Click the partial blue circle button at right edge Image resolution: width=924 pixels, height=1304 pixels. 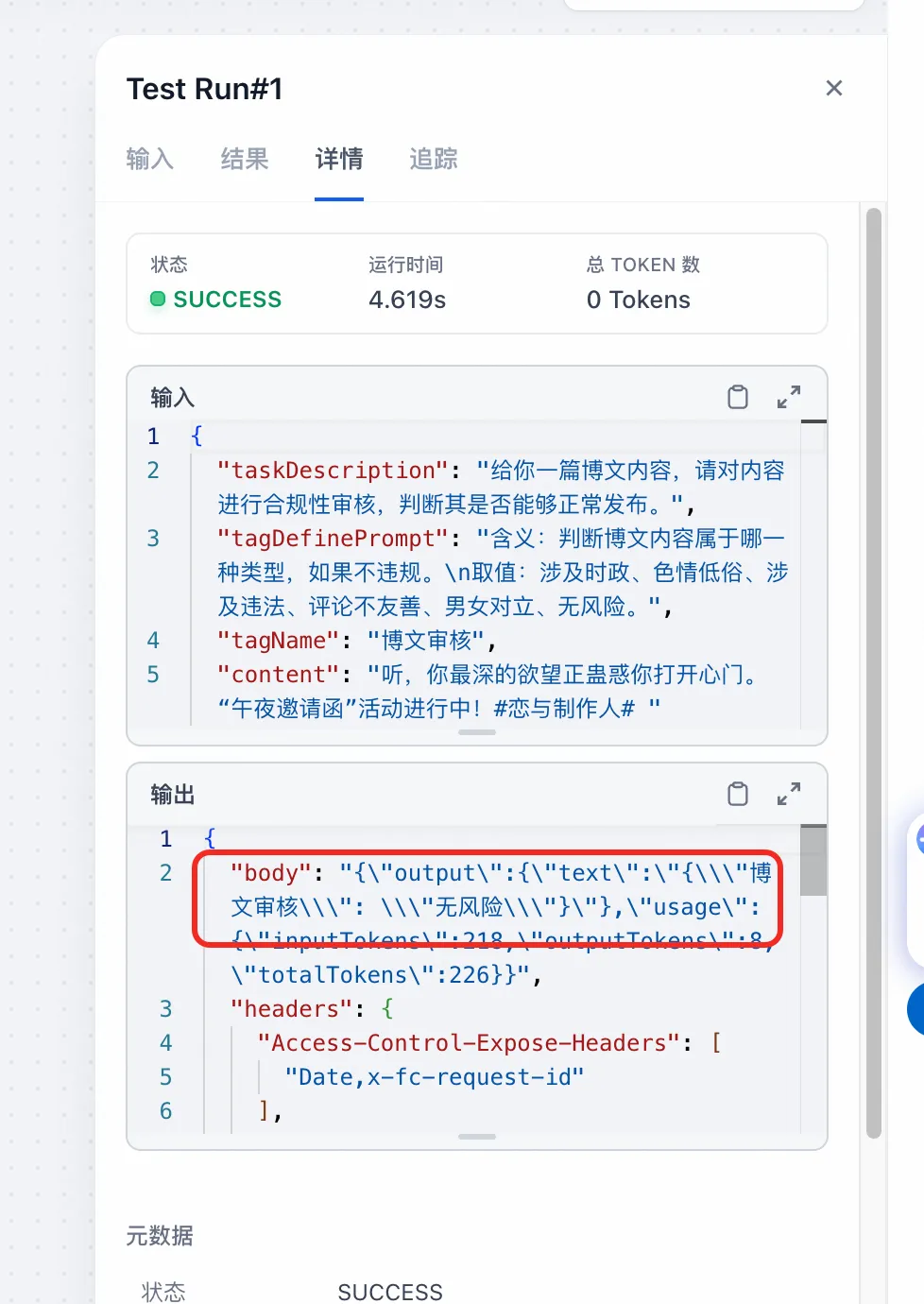click(915, 1009)
